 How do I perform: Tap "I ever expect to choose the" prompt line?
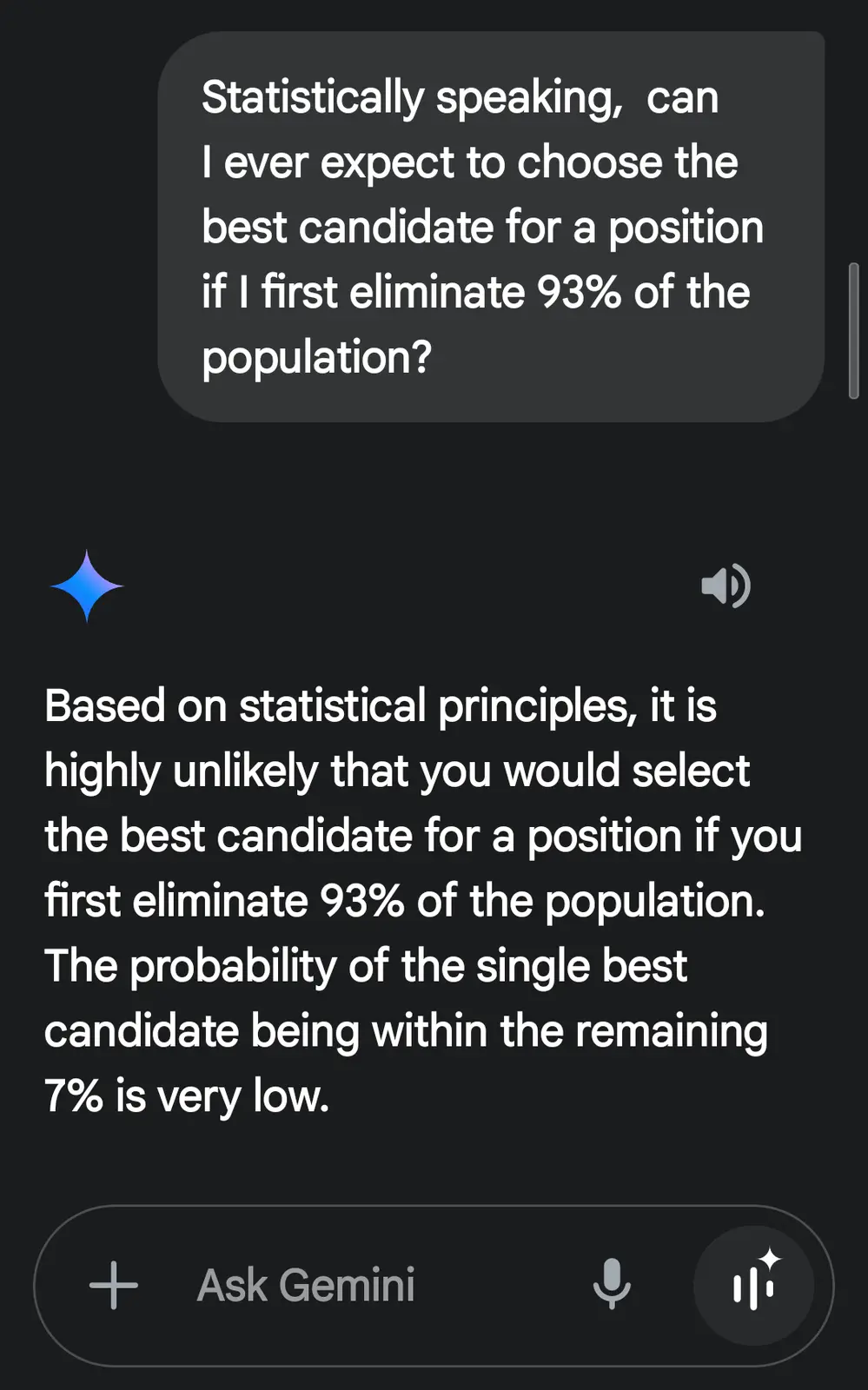469,162
